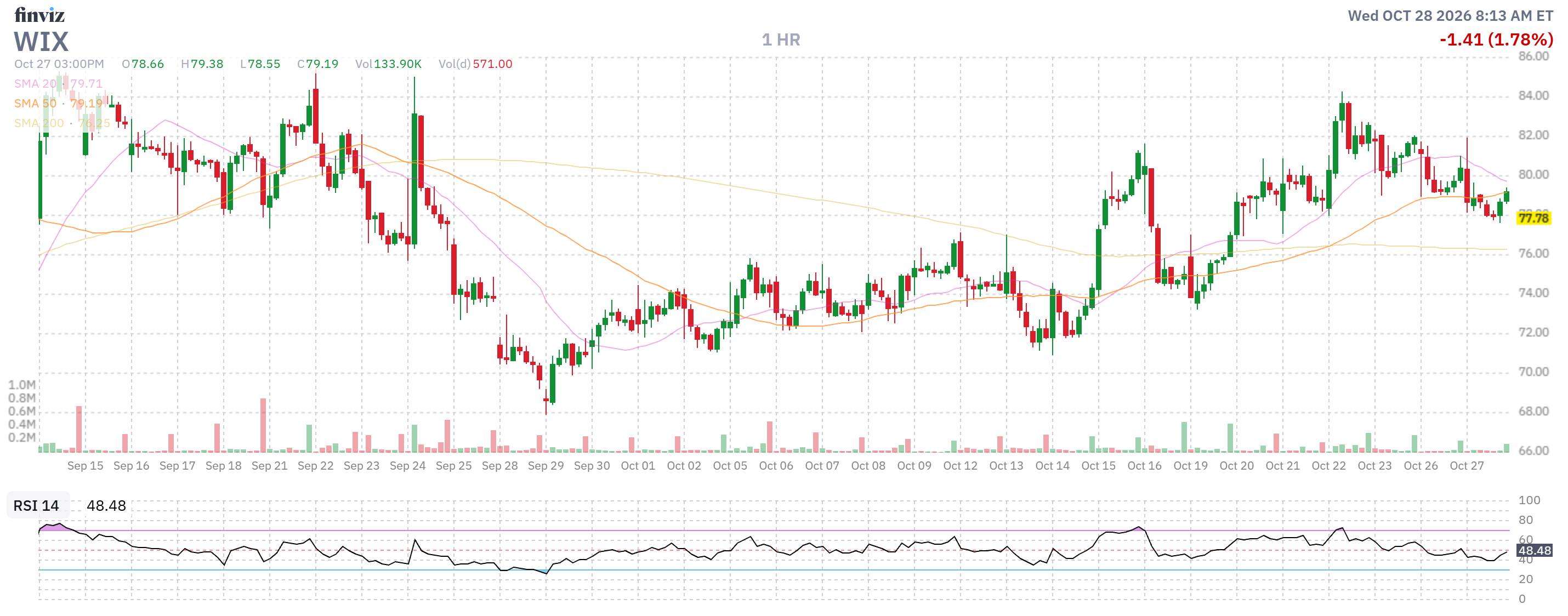Click the 1.0M volume axis label
The height and width of the screenshot is (616, 1568).
(22, 385)
